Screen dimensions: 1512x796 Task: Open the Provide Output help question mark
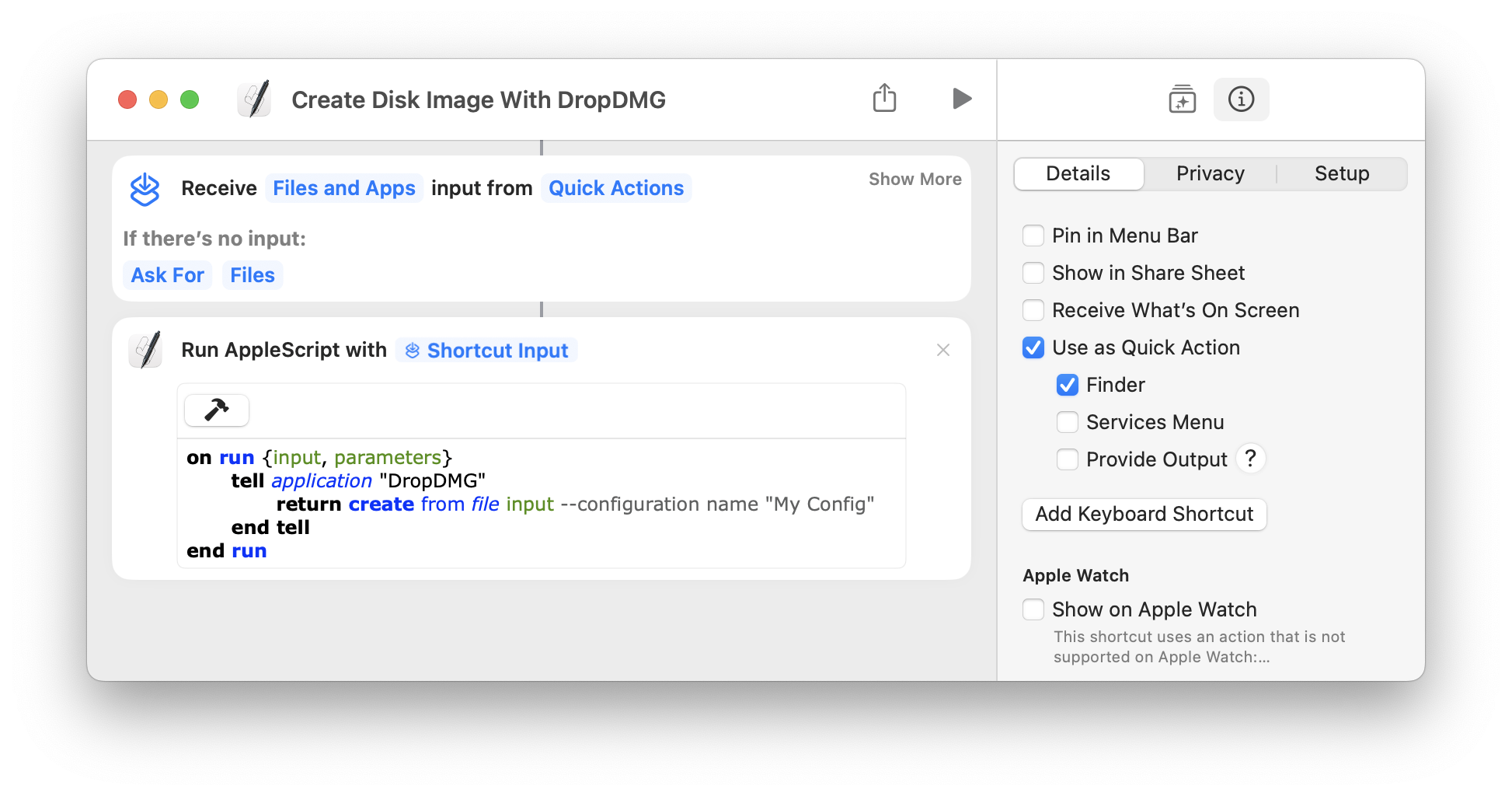pyautogui.click(x=1251, y=459)
